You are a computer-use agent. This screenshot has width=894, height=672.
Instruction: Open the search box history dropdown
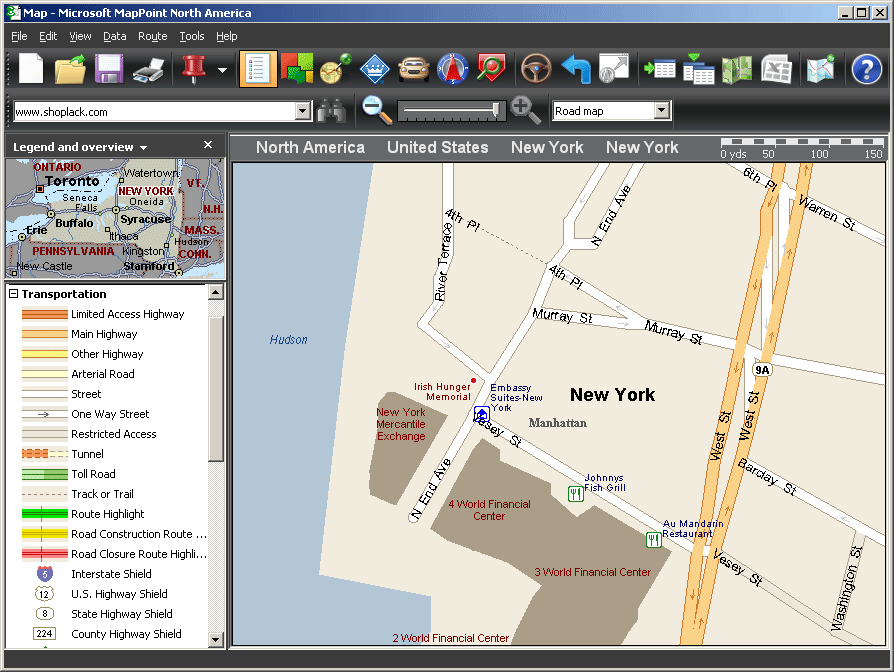pos(303,111)
